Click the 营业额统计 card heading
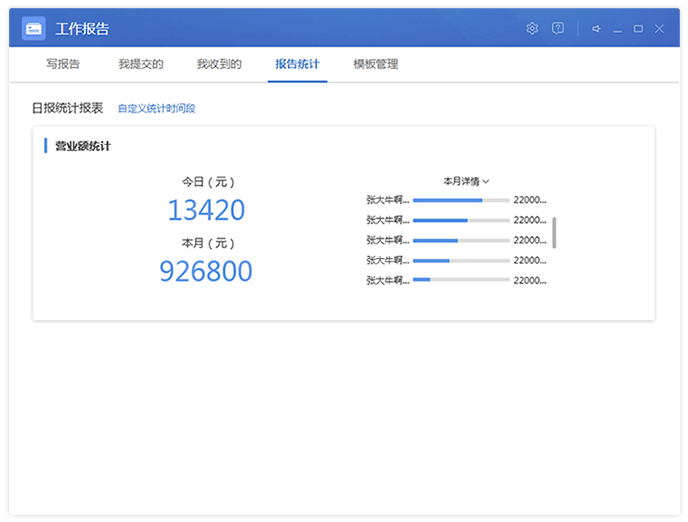688x522 pixels. tap(83, 146)
